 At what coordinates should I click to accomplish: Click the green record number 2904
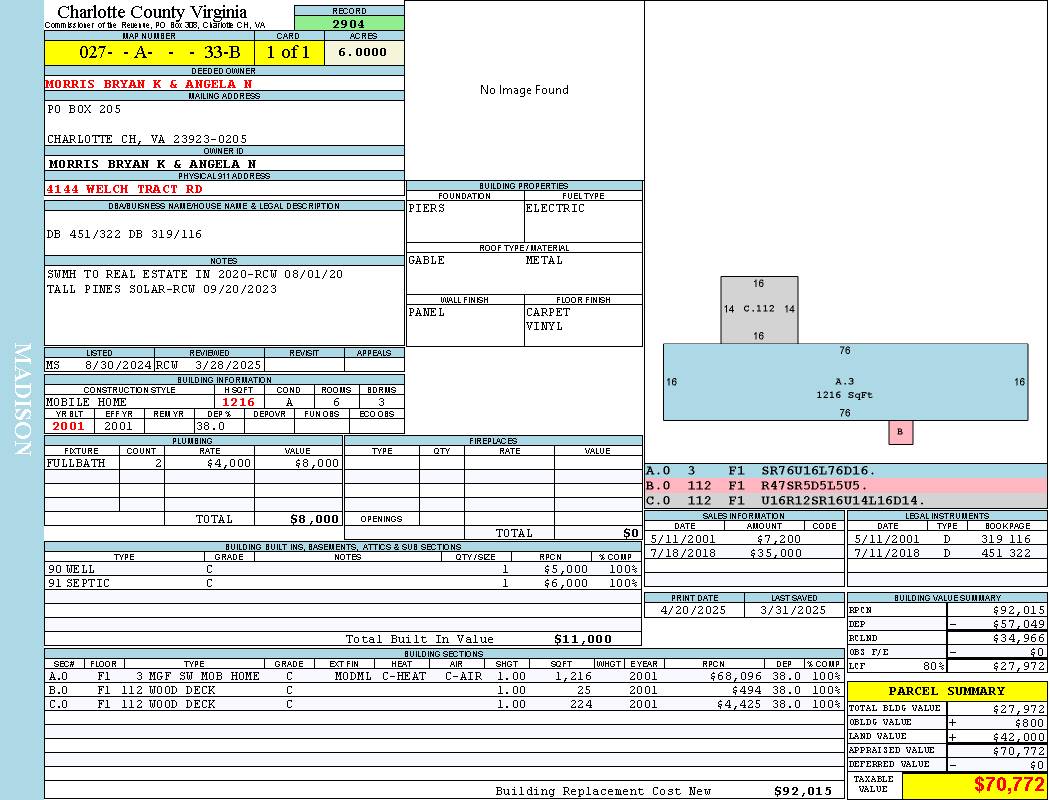coord(349,23)
